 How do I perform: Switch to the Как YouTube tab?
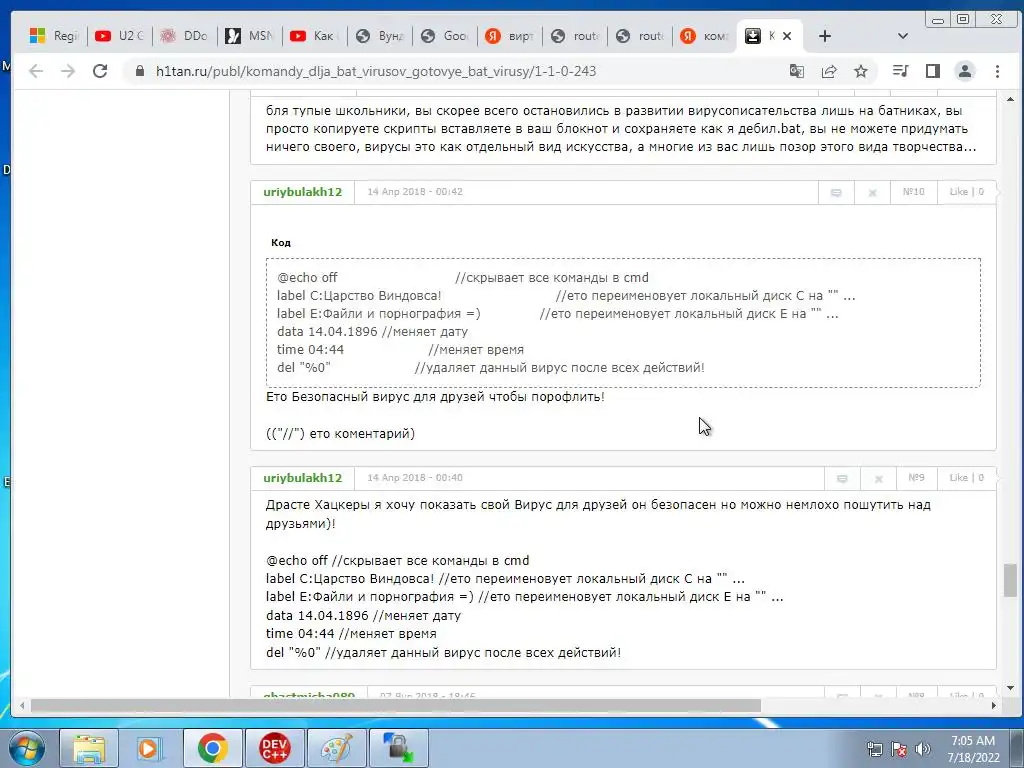coord(314,36)
